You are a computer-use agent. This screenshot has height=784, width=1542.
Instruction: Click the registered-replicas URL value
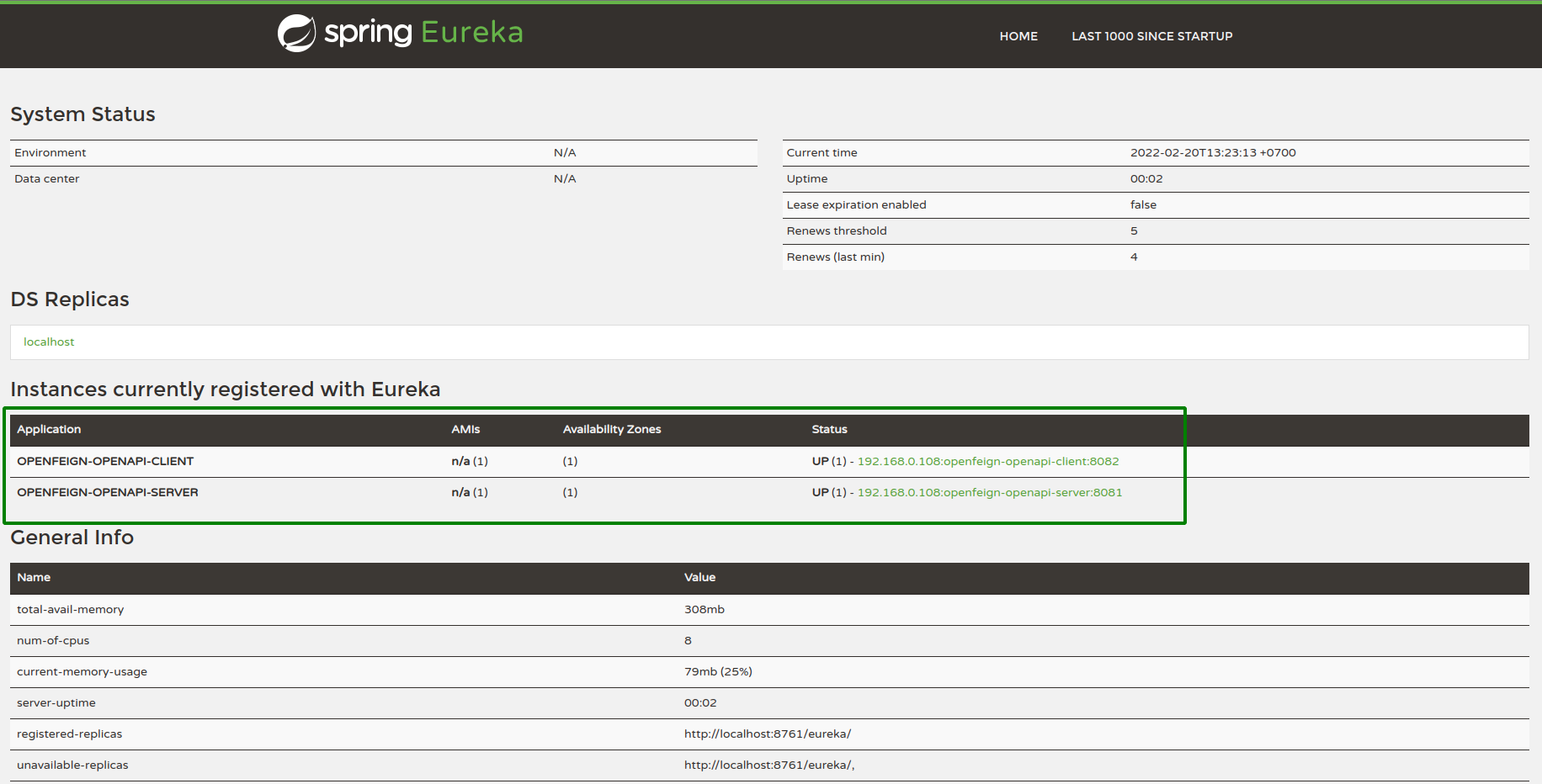pos(767,734)
